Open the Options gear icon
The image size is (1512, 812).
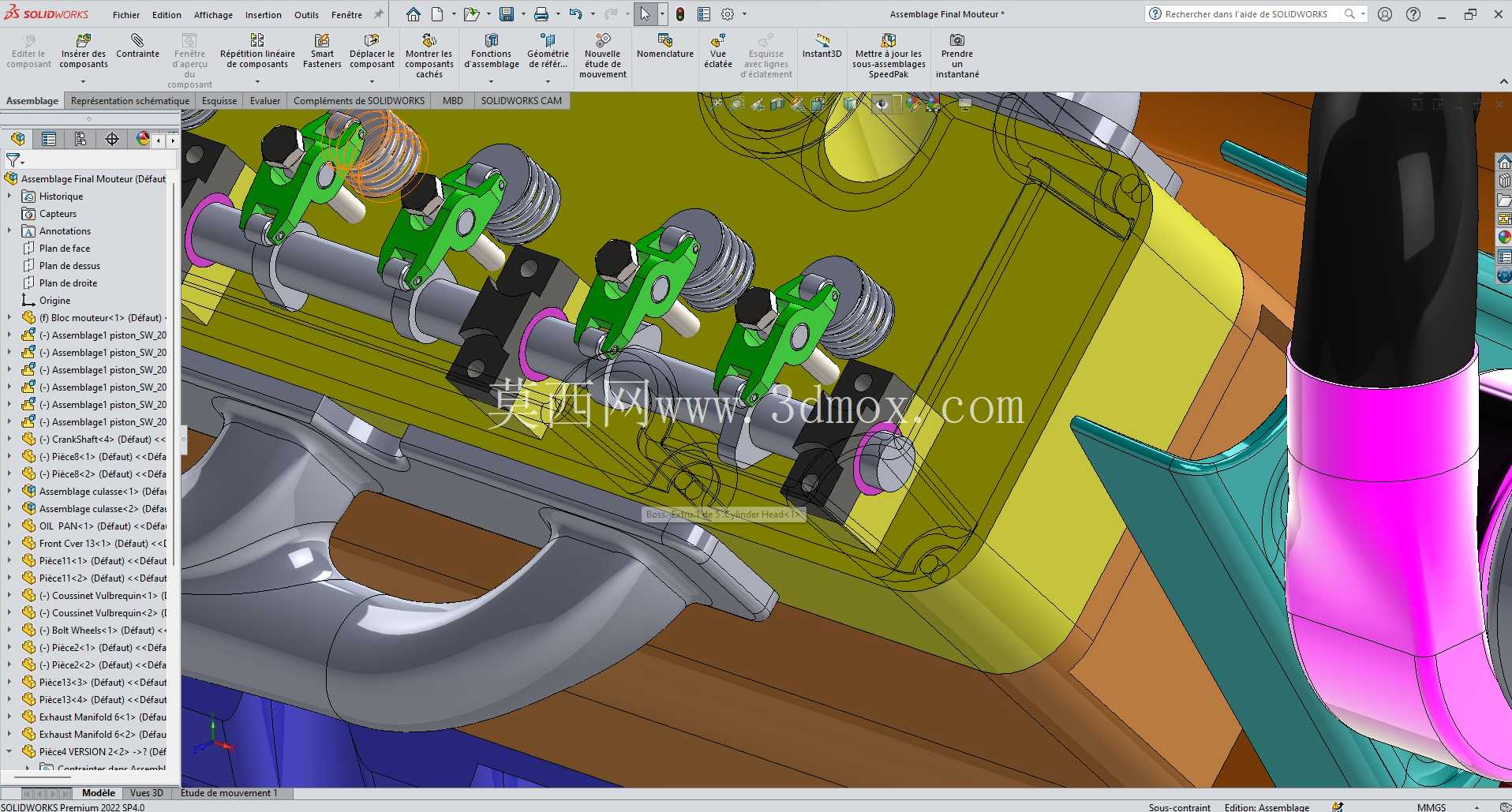(x=728, y=14)
